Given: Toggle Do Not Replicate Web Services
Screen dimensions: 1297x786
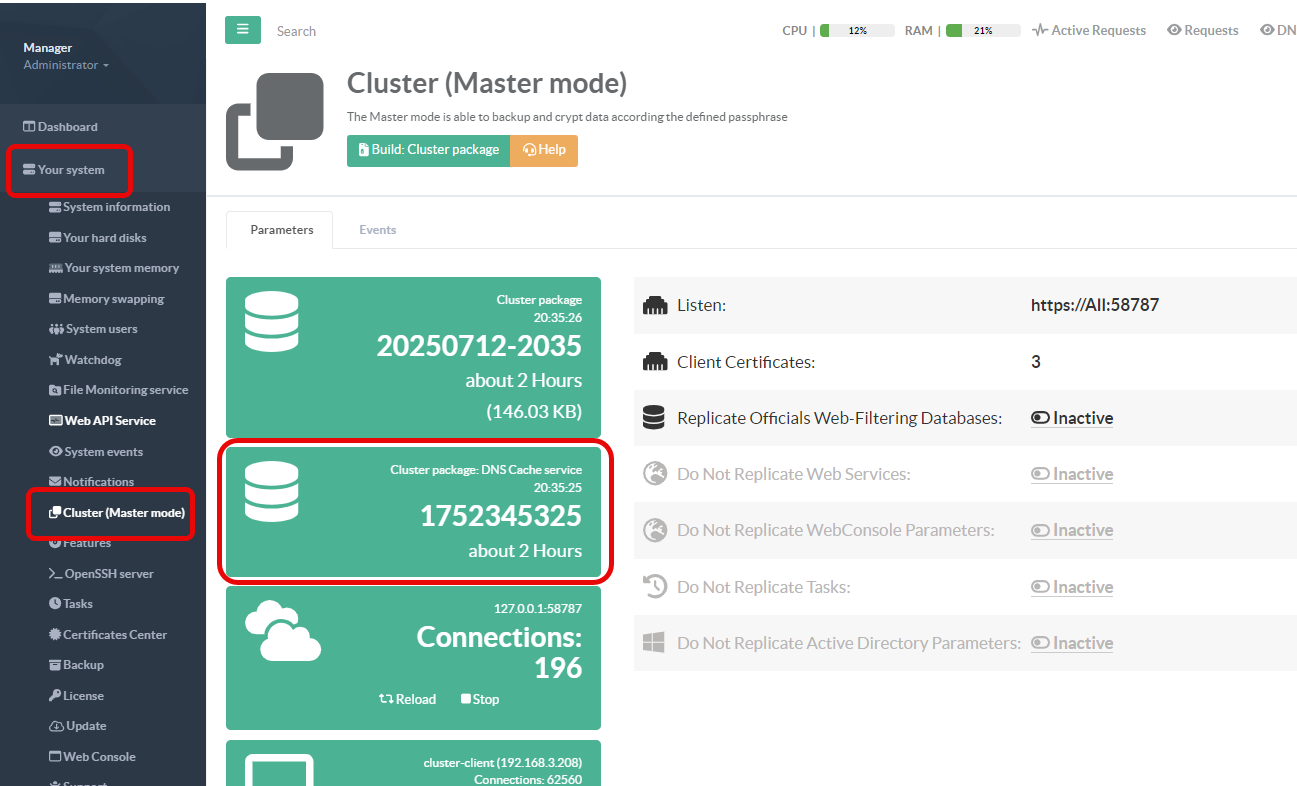Looking at the screenshot, I should (x=1072, y=474).
